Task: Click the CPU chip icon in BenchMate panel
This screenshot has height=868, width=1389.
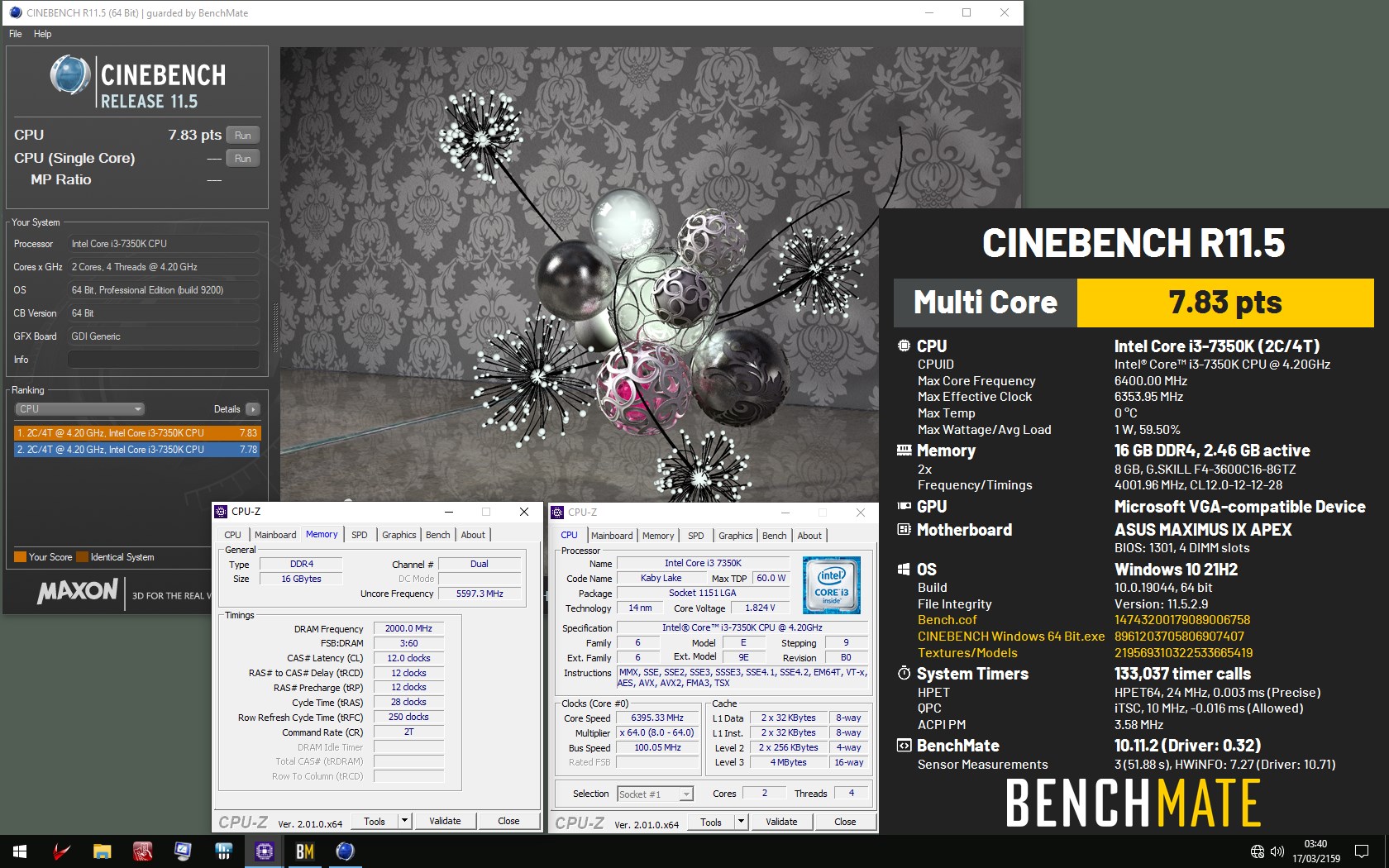Action: click(905, 346)
